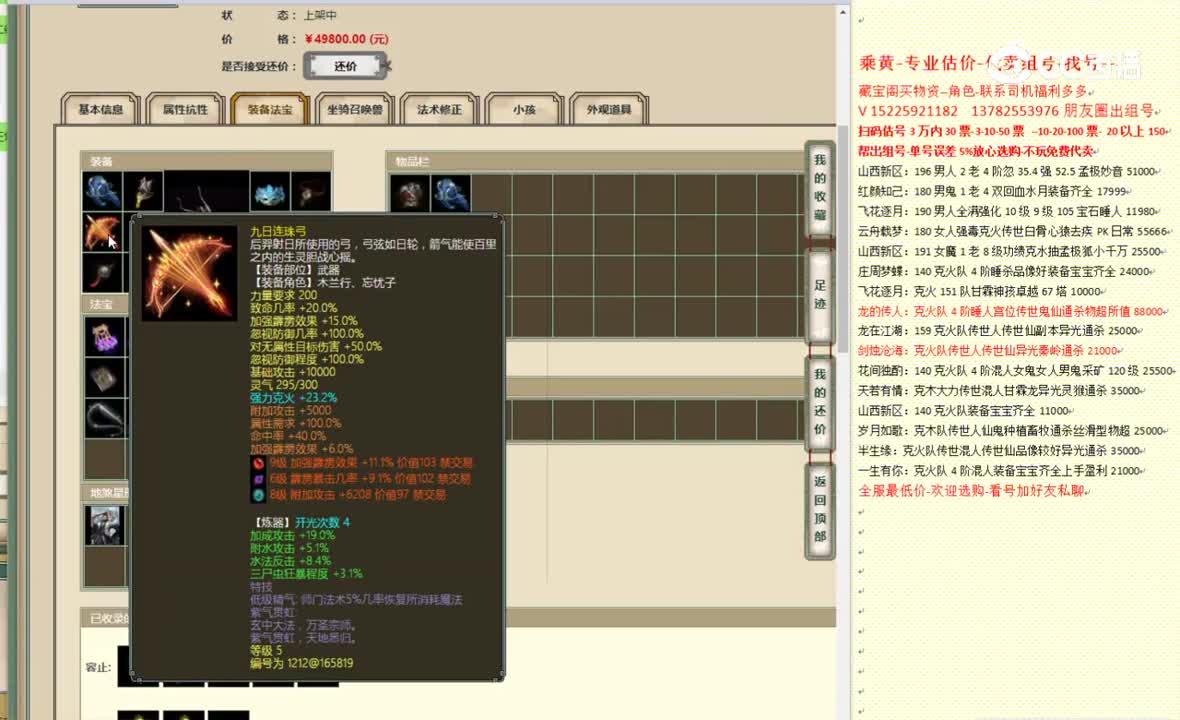Select the 地煞星 character portrait icon
The image size is (1180, 720).
pos(105,524)
